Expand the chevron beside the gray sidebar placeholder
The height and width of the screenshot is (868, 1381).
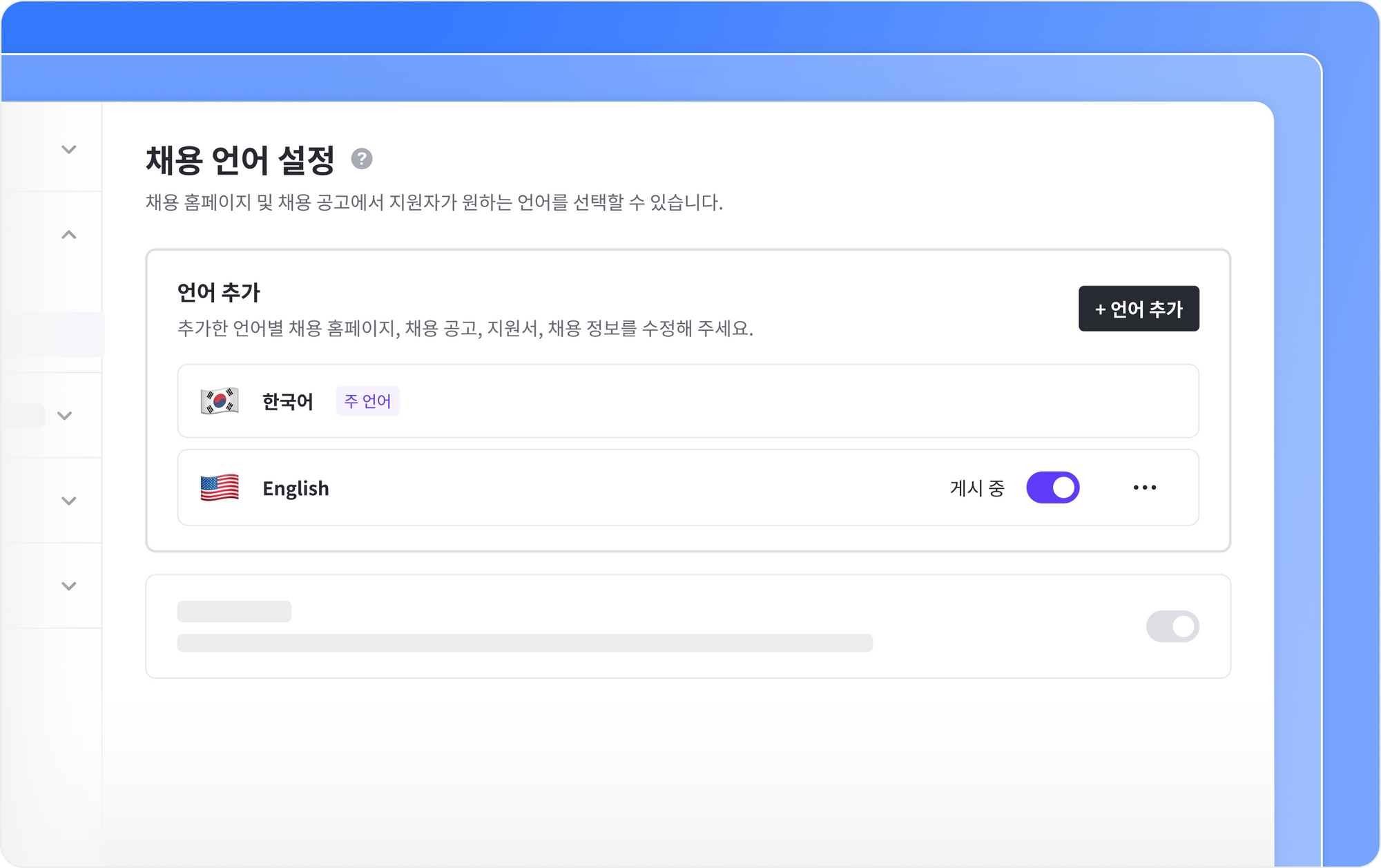(x=65, y=416)
